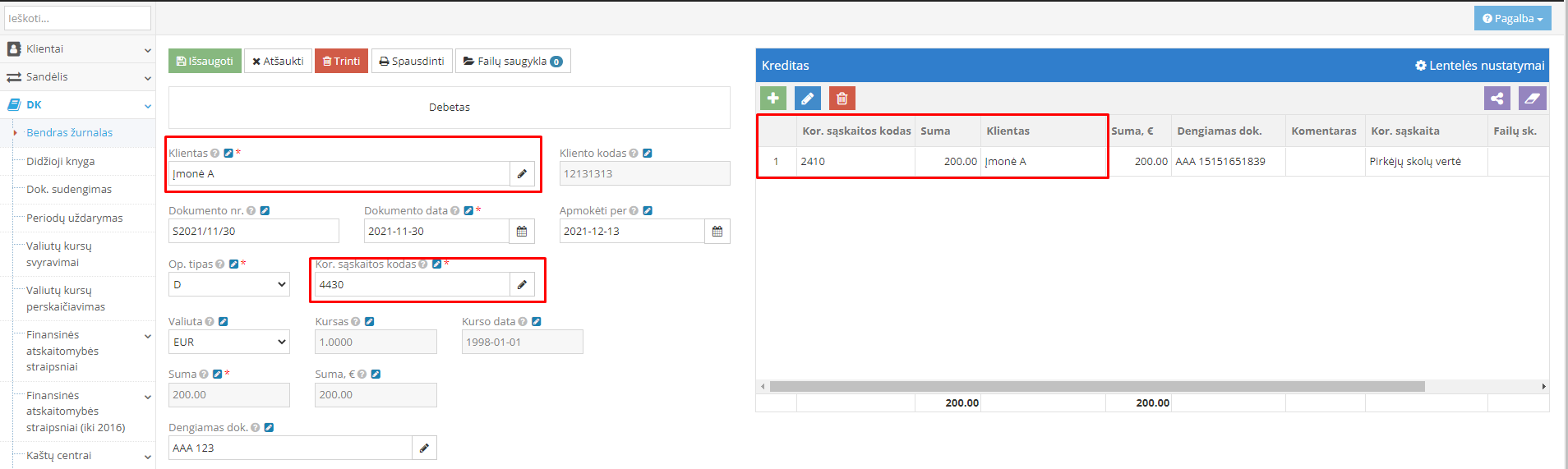Open Didžioji knyga in the sidebar
The width and height of the screenshot is (1568, 469).
[x=60, y=162]
